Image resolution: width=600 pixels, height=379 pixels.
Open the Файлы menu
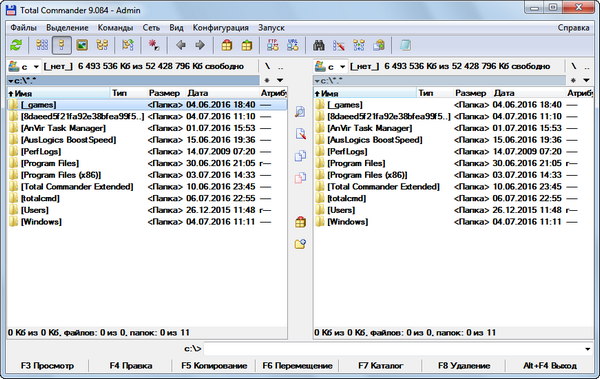click(x=24, y=28)
